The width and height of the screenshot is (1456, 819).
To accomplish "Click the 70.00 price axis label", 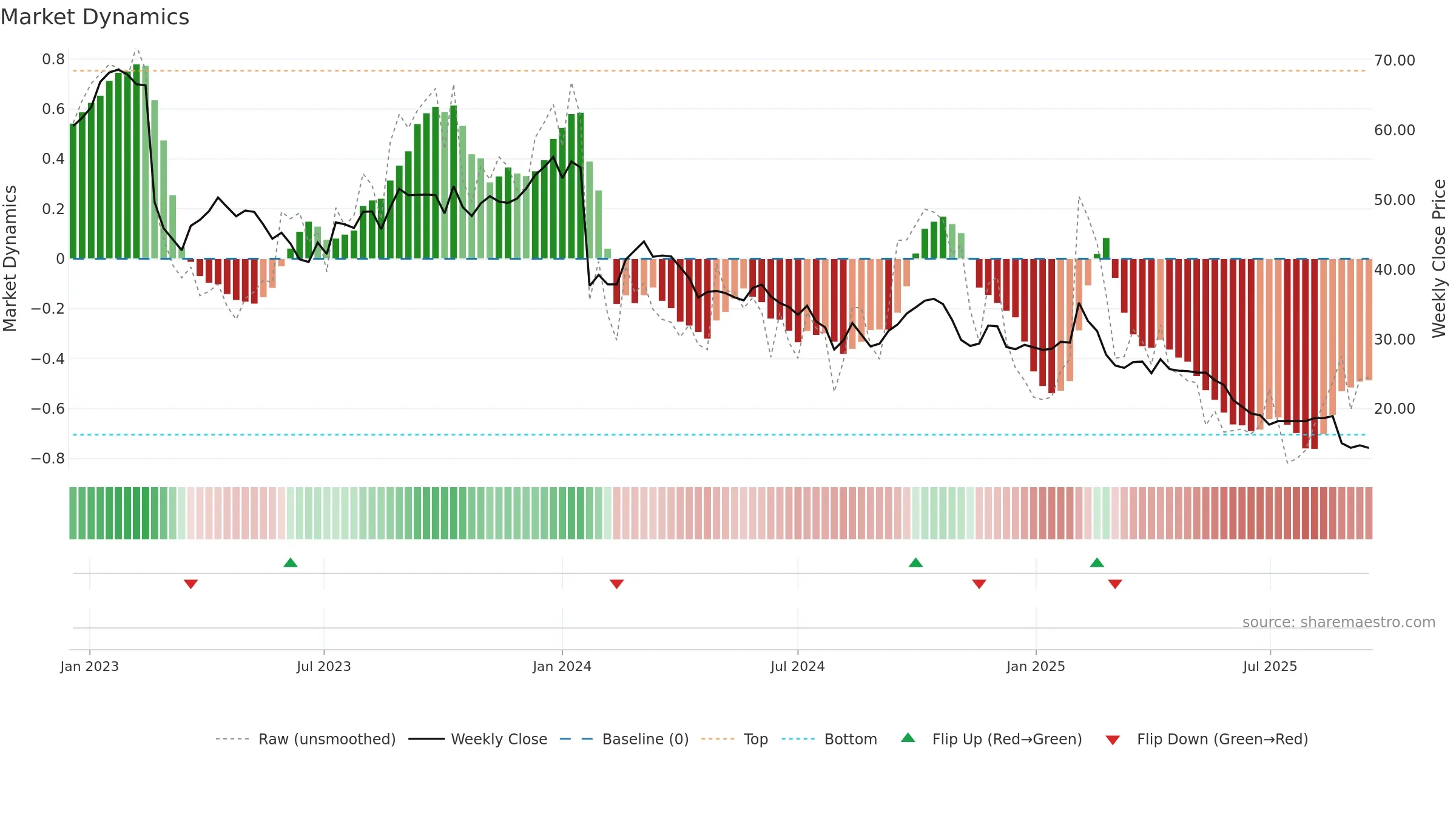I will coord(1395,60).
